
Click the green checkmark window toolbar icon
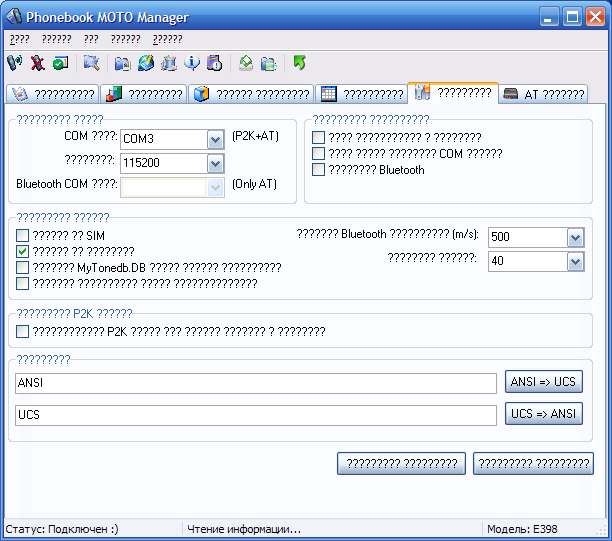pyautogui.click(x=60, y=63)
